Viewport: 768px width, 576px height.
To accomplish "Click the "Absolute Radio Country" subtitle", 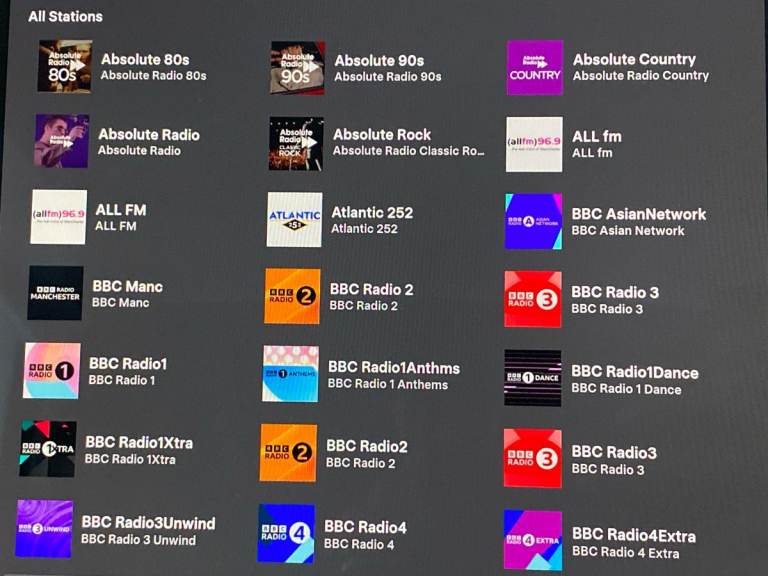I will (x=641, y=75).
